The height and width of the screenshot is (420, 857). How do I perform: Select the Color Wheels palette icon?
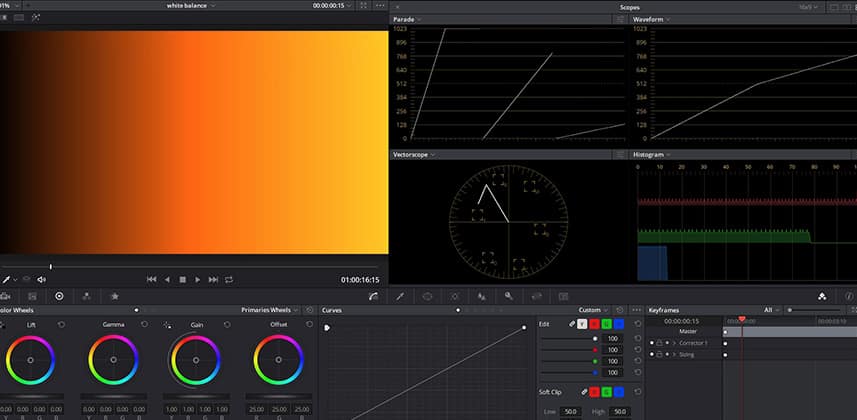pyautogui.click(x=59, y=296)
